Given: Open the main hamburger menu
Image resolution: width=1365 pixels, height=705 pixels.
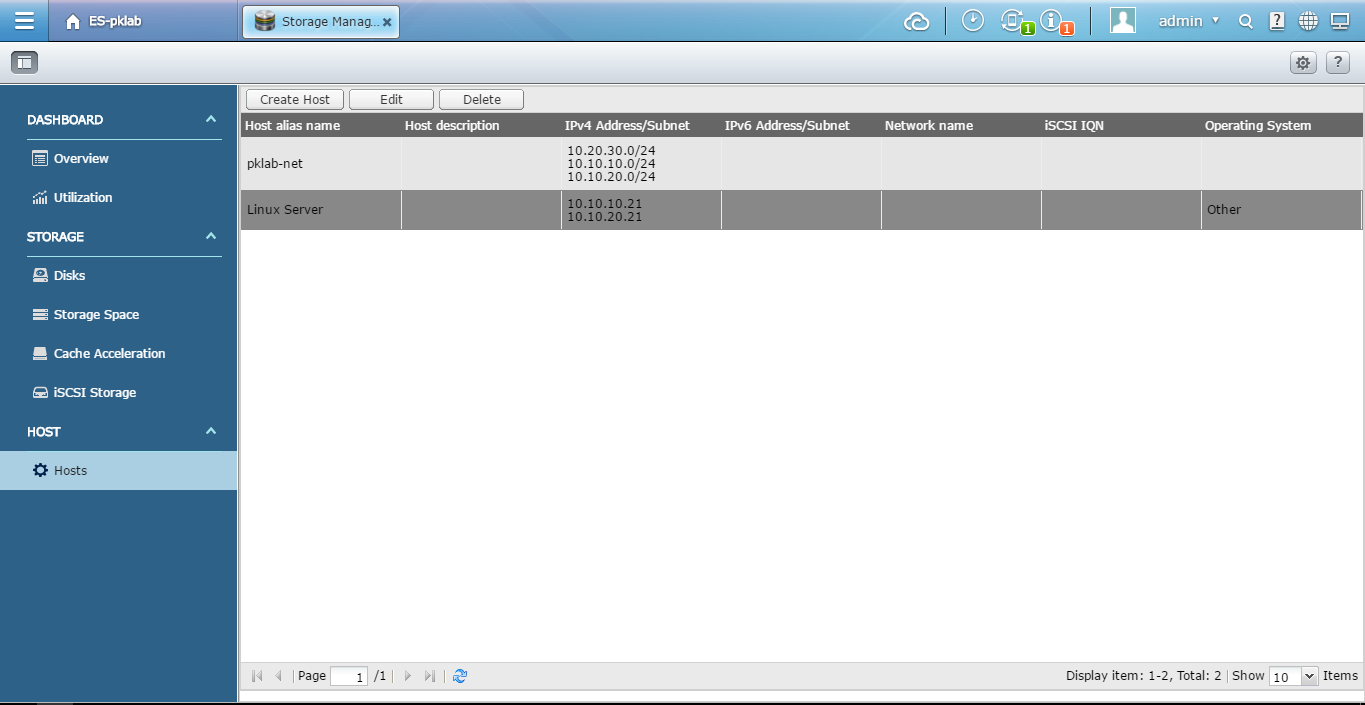Looking at the screenshot, I should 24,21.
